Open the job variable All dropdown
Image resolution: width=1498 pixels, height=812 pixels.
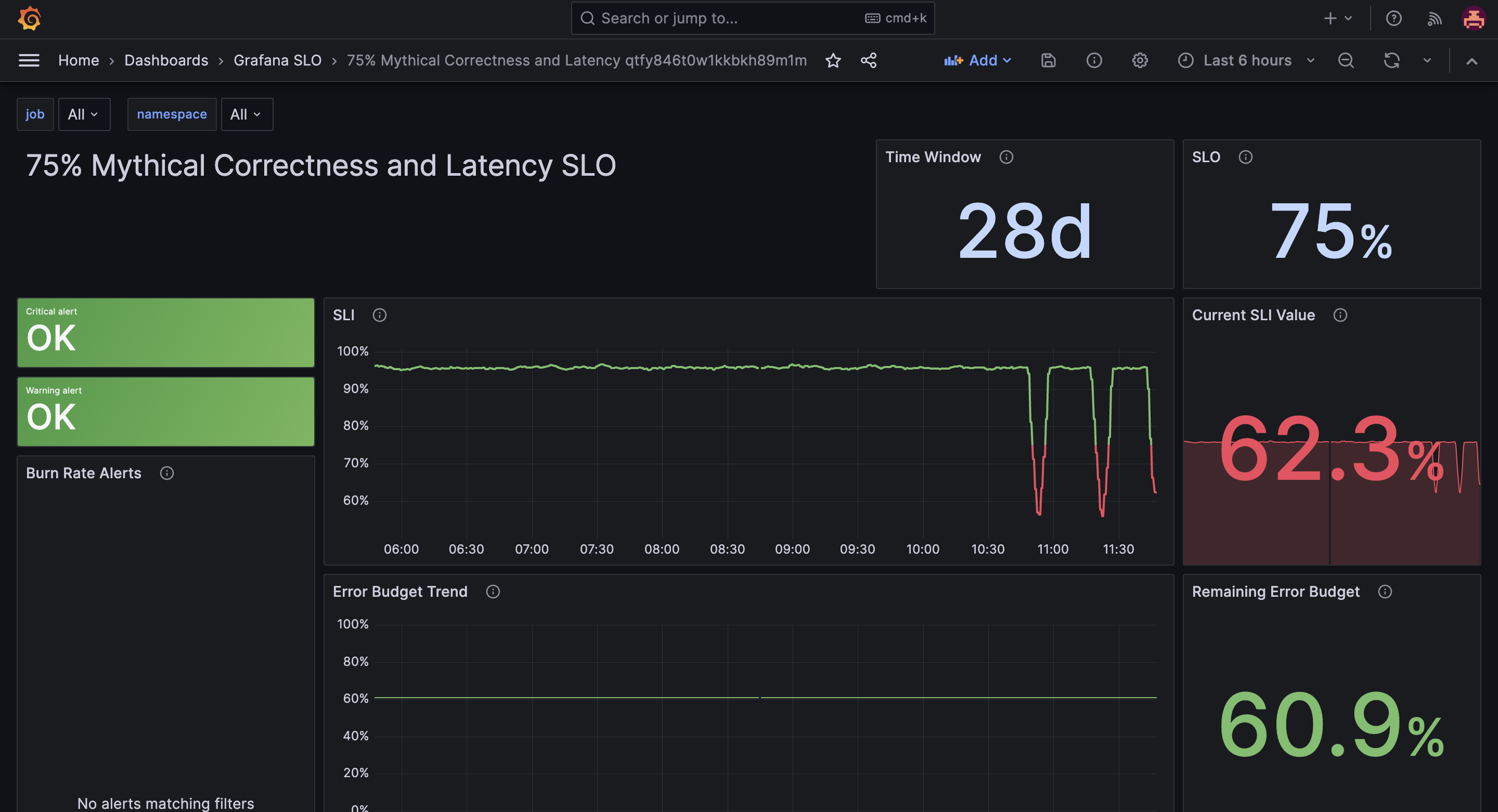click(84, 114)
